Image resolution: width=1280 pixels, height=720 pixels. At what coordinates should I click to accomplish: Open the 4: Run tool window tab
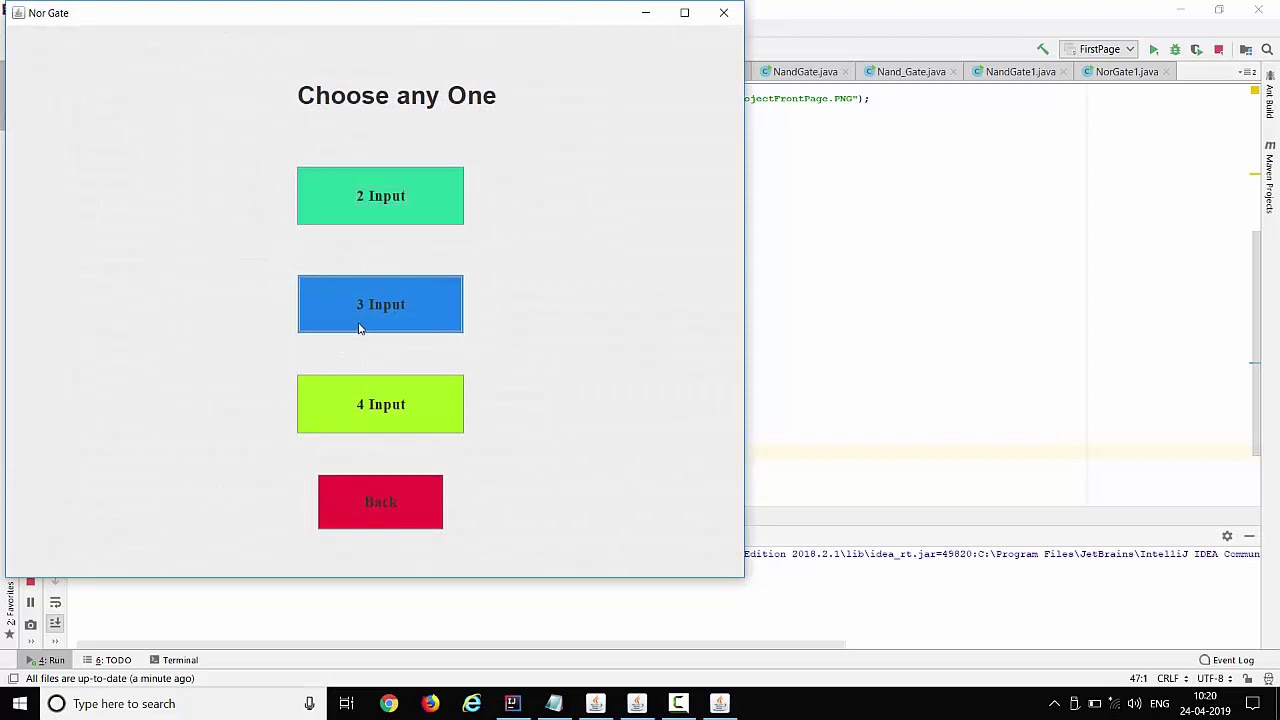coord(46,660)
